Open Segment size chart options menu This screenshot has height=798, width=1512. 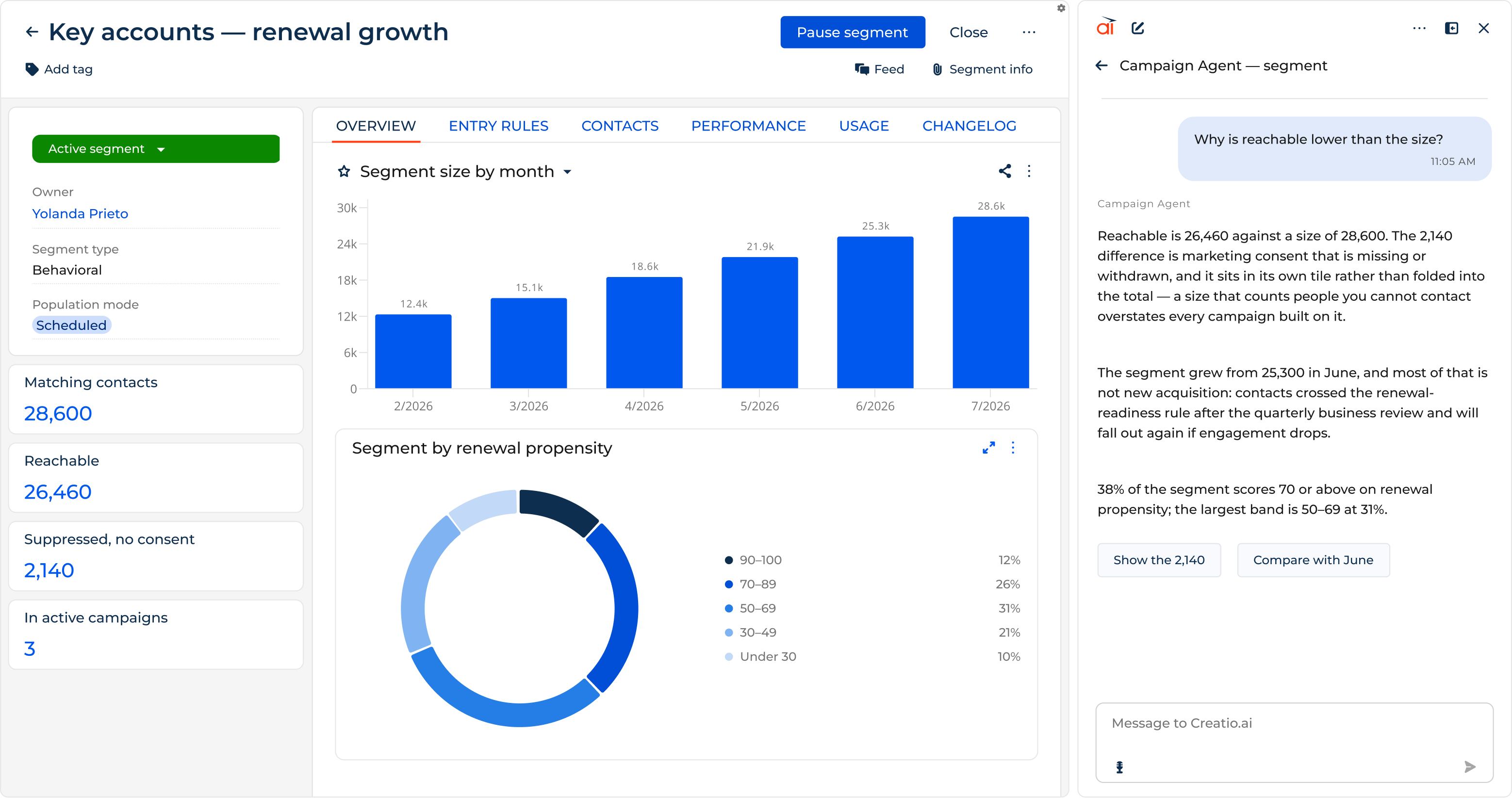pyautogui.click(x=1028, y=171)
